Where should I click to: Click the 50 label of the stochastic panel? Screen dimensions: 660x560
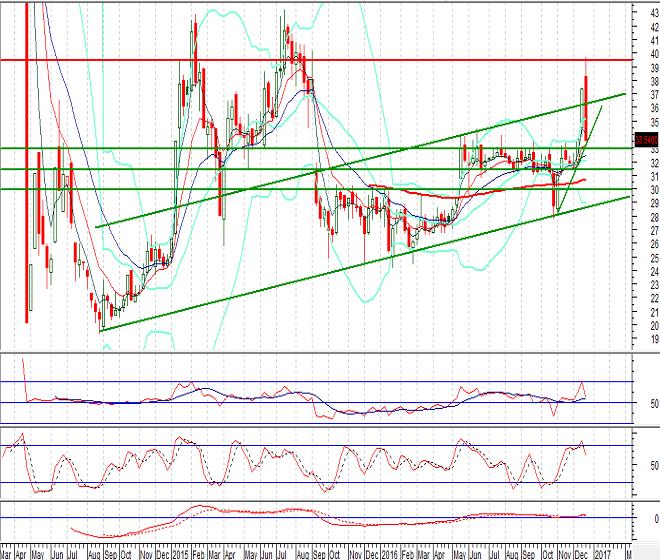tap(655, 466)
